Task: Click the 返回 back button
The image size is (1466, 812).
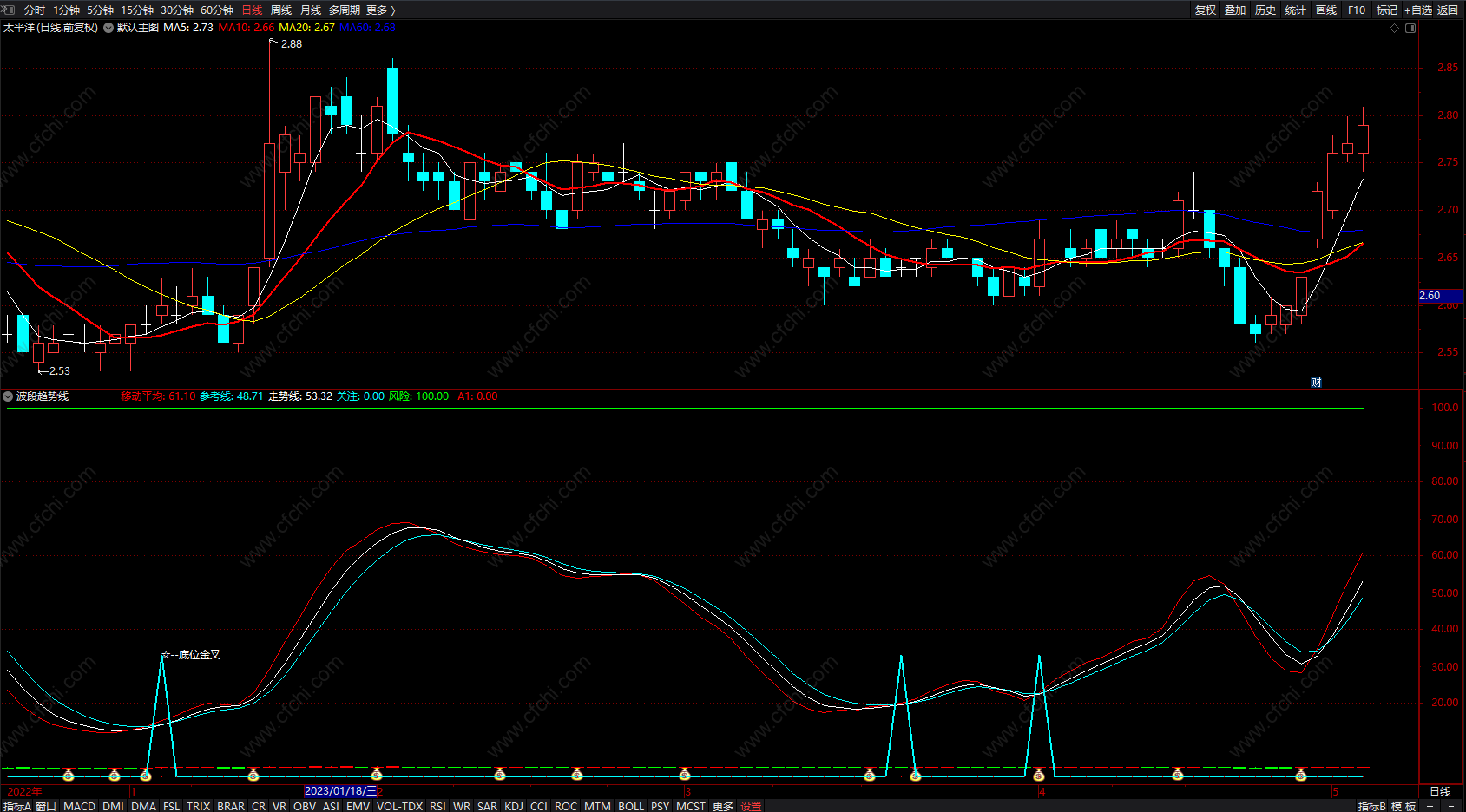Action: click(x=1448, y=10)
